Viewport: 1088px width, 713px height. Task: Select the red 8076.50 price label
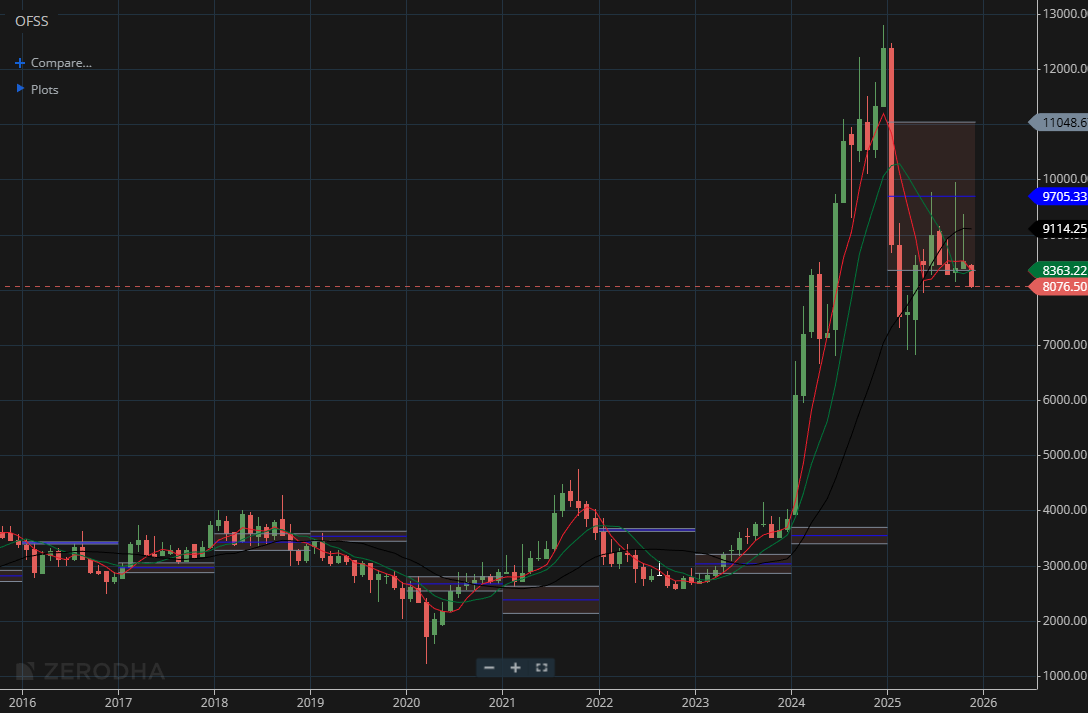[1060, 287]
